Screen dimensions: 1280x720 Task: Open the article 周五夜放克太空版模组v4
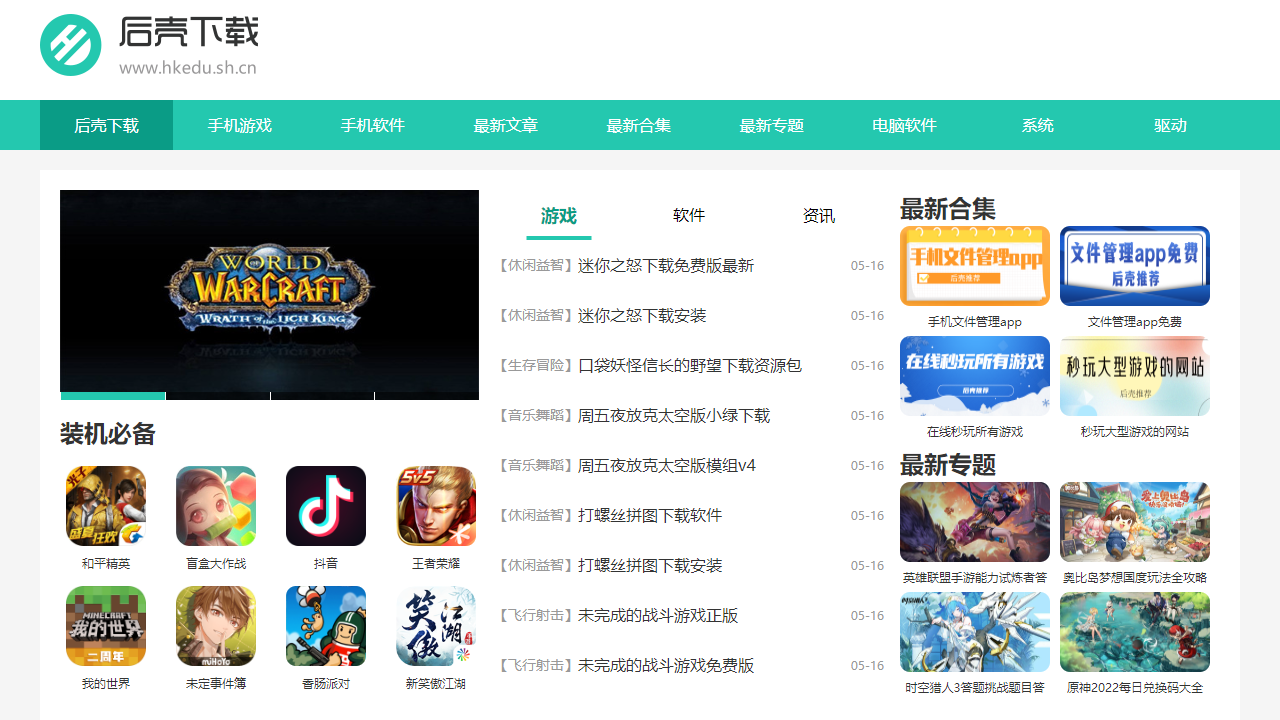click(x=667, y=466)
